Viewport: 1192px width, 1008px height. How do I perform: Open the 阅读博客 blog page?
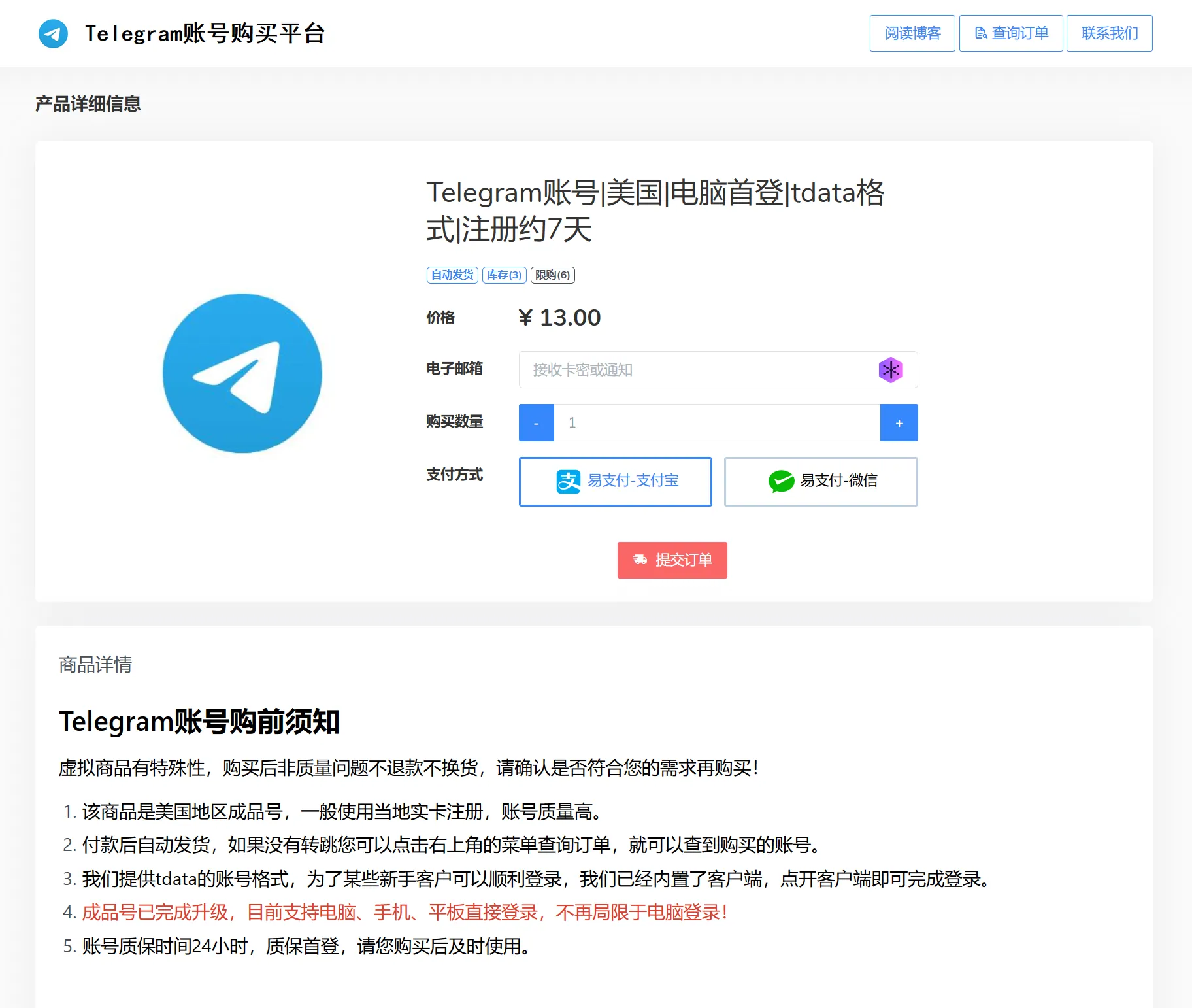coord(912,33)
